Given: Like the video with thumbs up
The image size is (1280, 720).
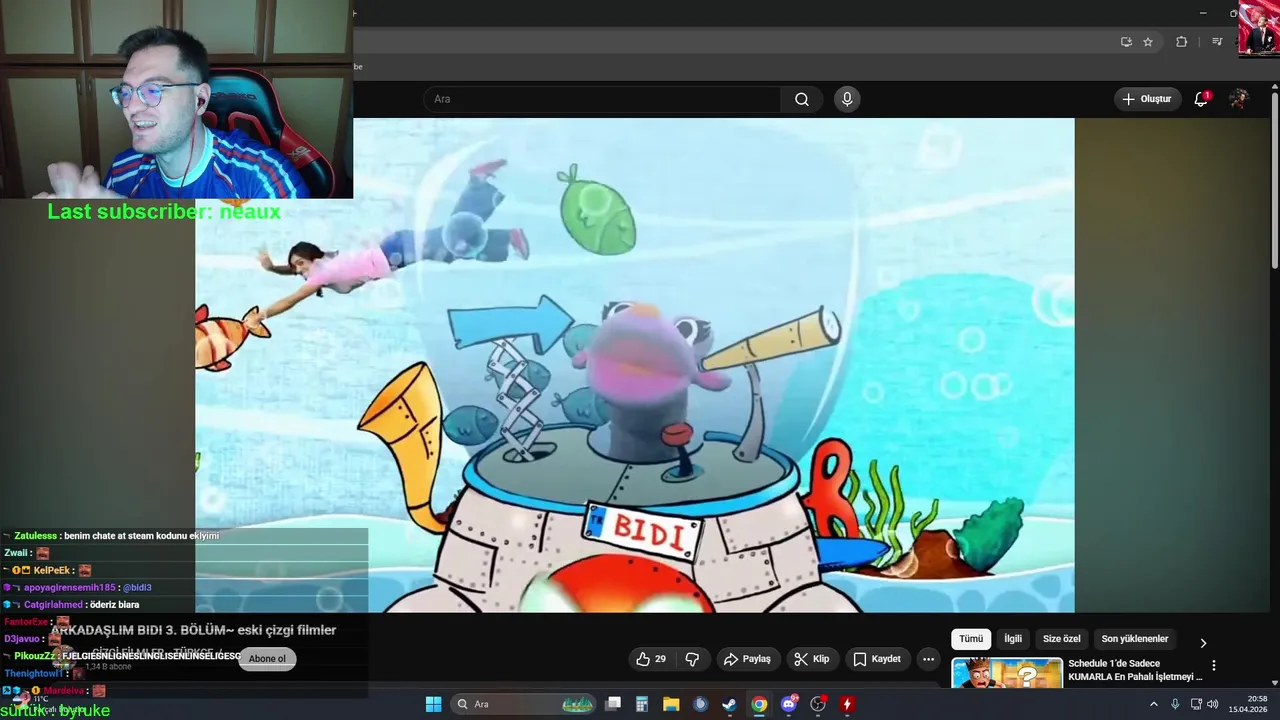Looking at the screenshot, I should [651, 659].
